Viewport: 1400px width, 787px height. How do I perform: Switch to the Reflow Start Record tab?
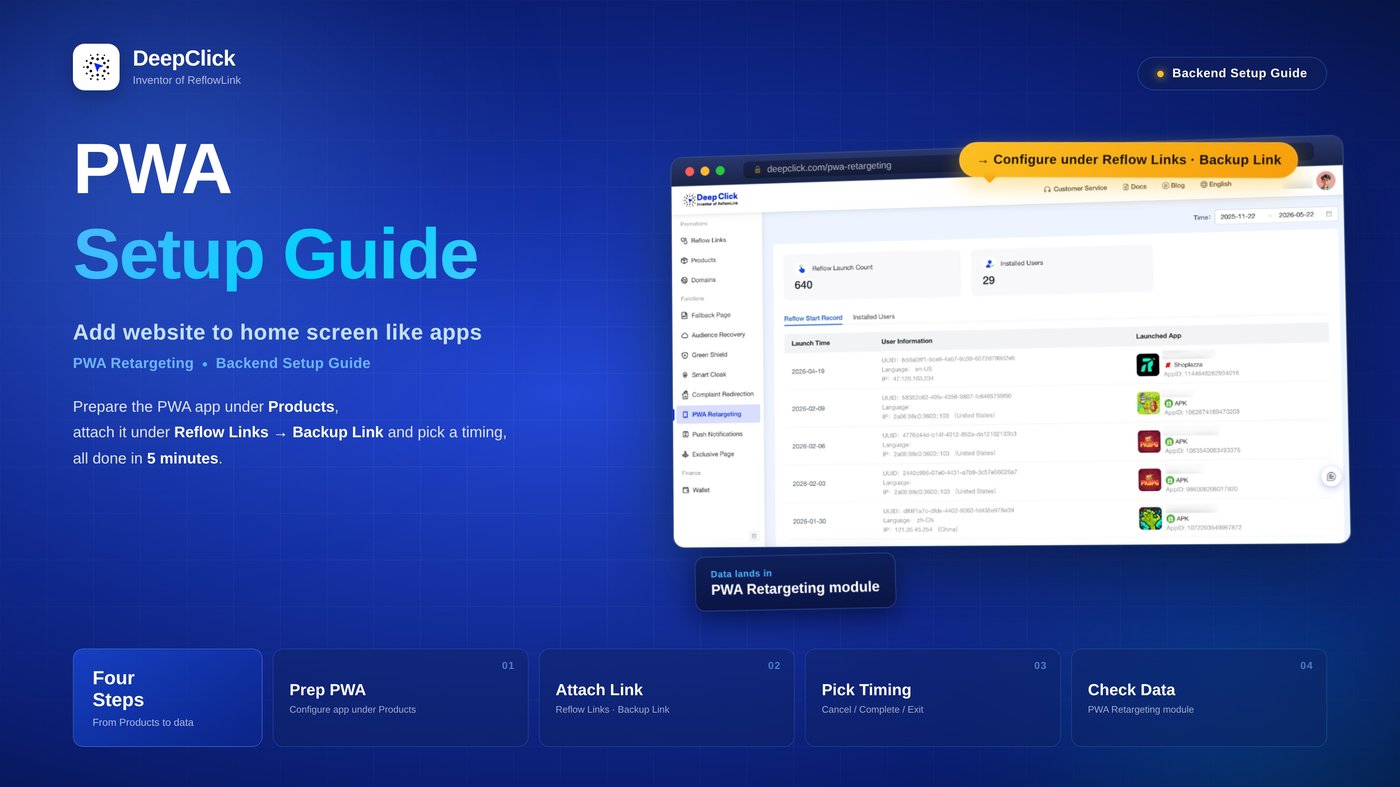[813, 318]
